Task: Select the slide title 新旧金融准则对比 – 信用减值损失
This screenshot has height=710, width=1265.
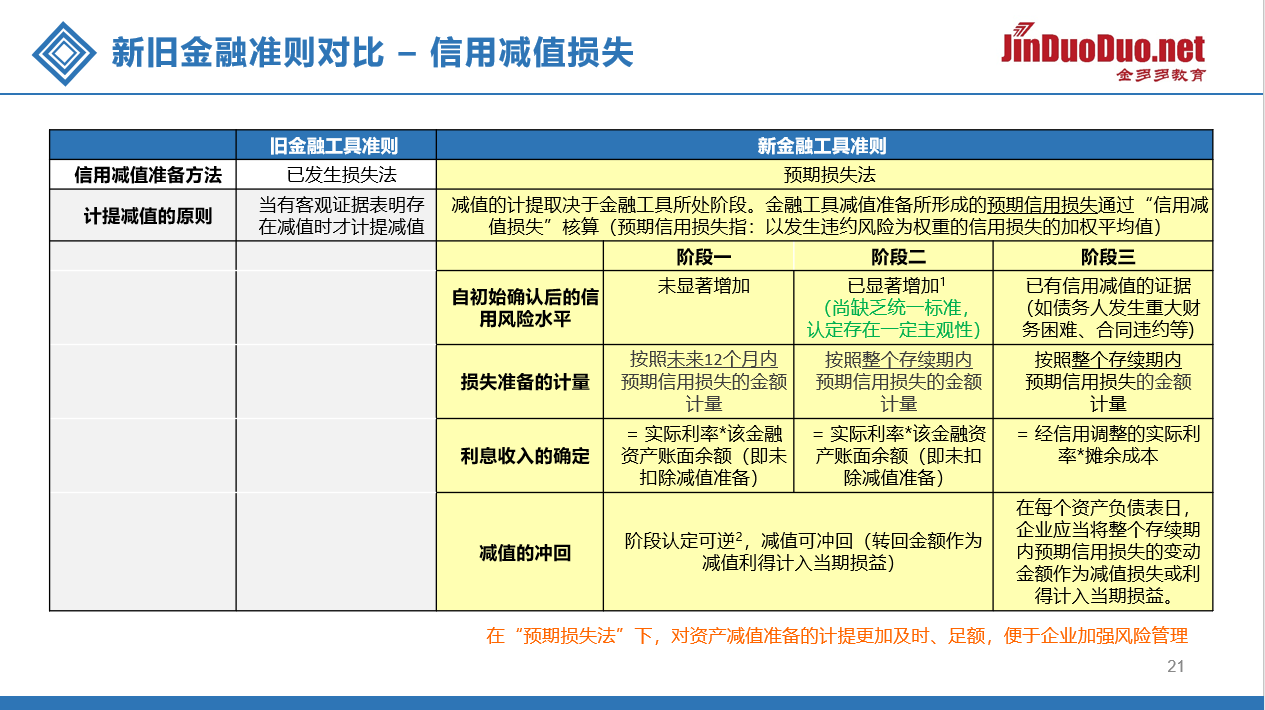Action: click(372, 52)
